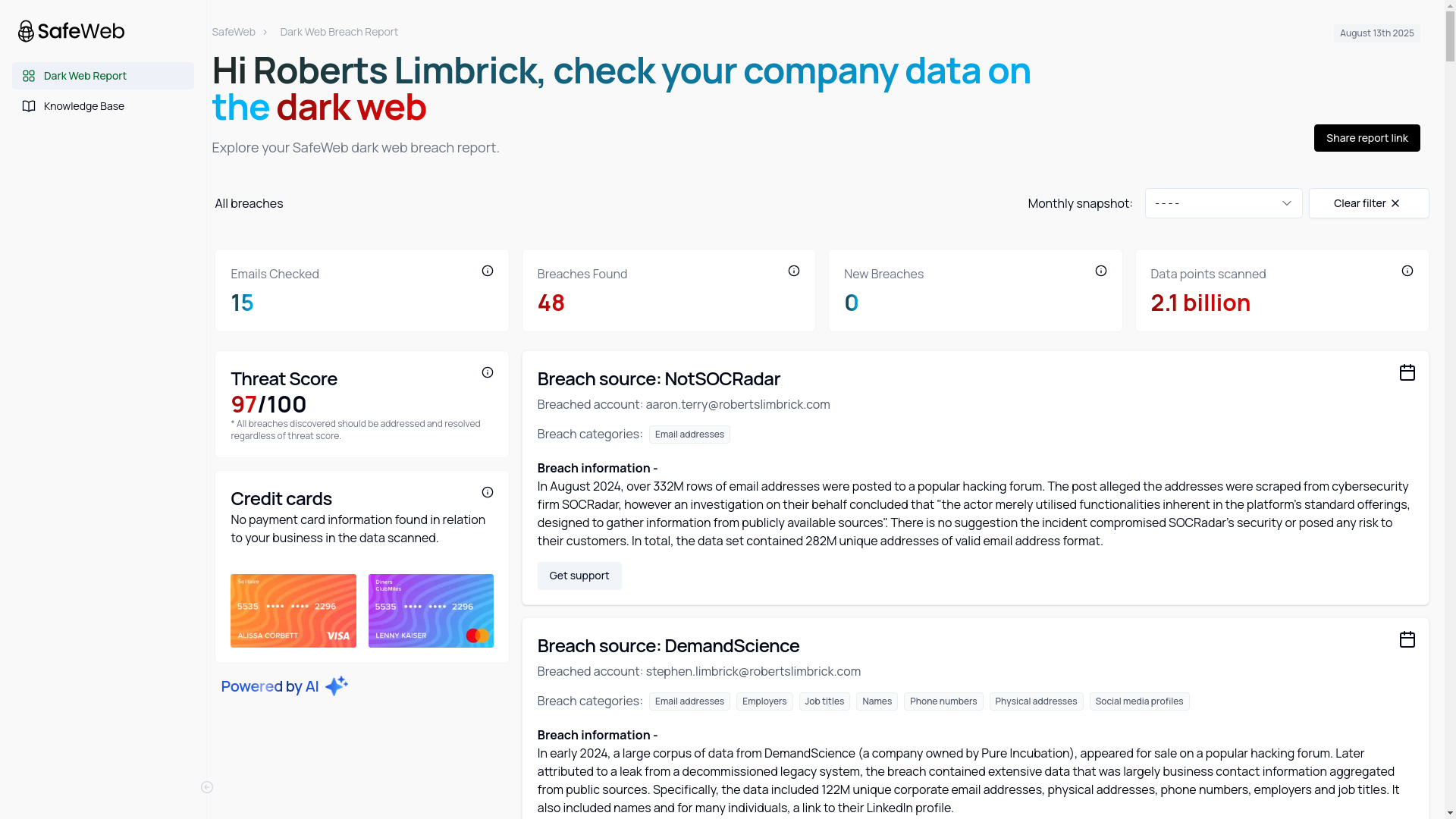Show info for New Breaches

1101,271
